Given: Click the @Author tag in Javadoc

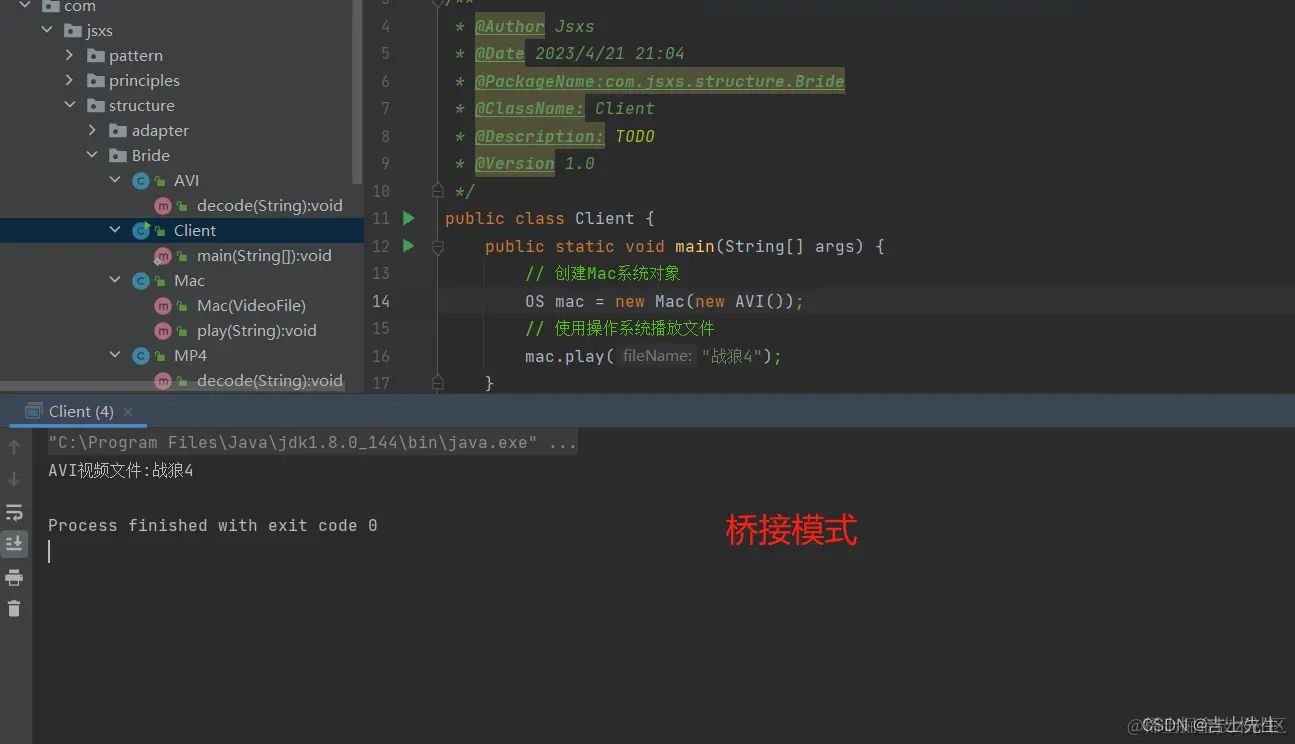Looking at the screenshot, I should point(510,26).
